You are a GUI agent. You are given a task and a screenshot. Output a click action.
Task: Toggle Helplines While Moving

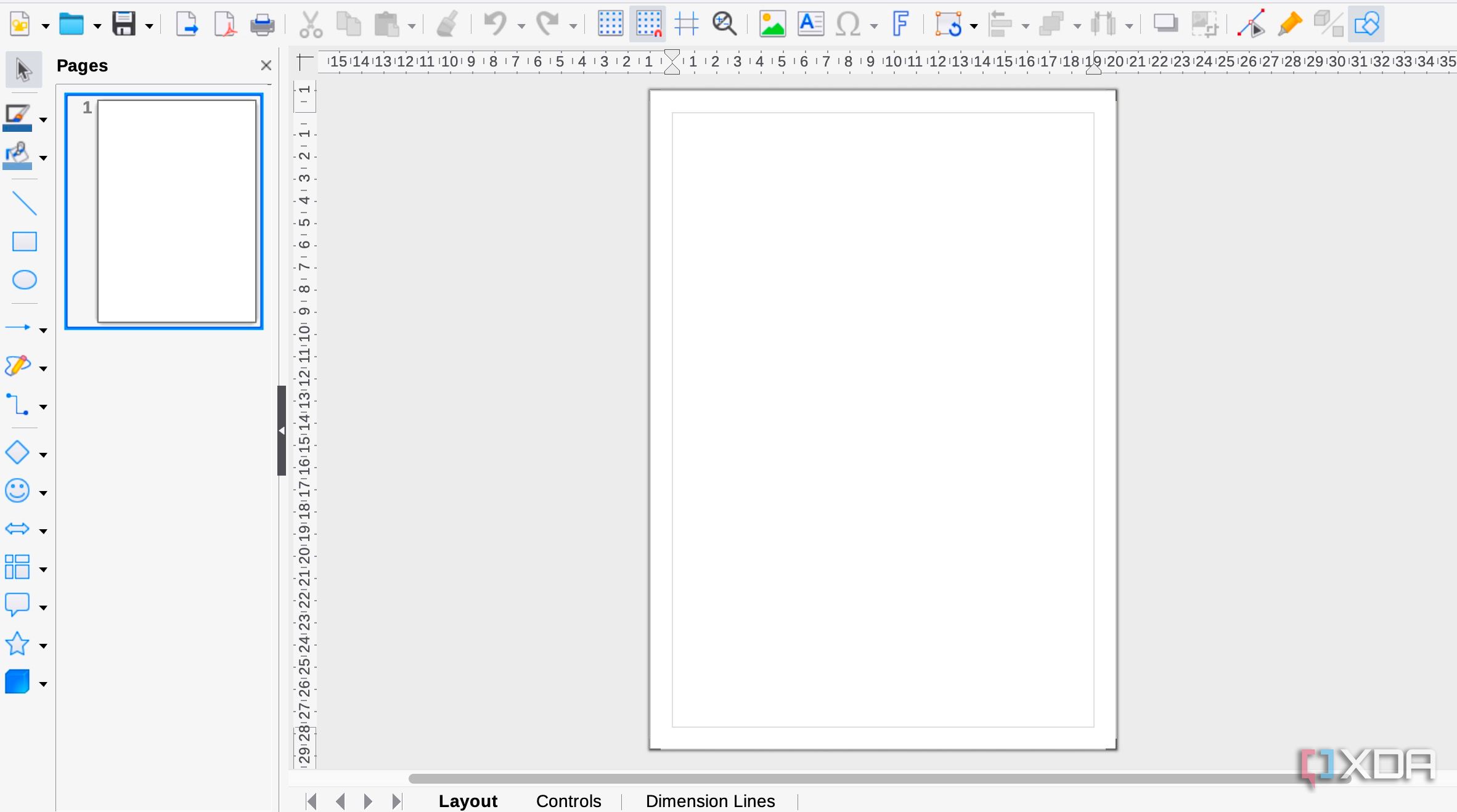point(687,24)
